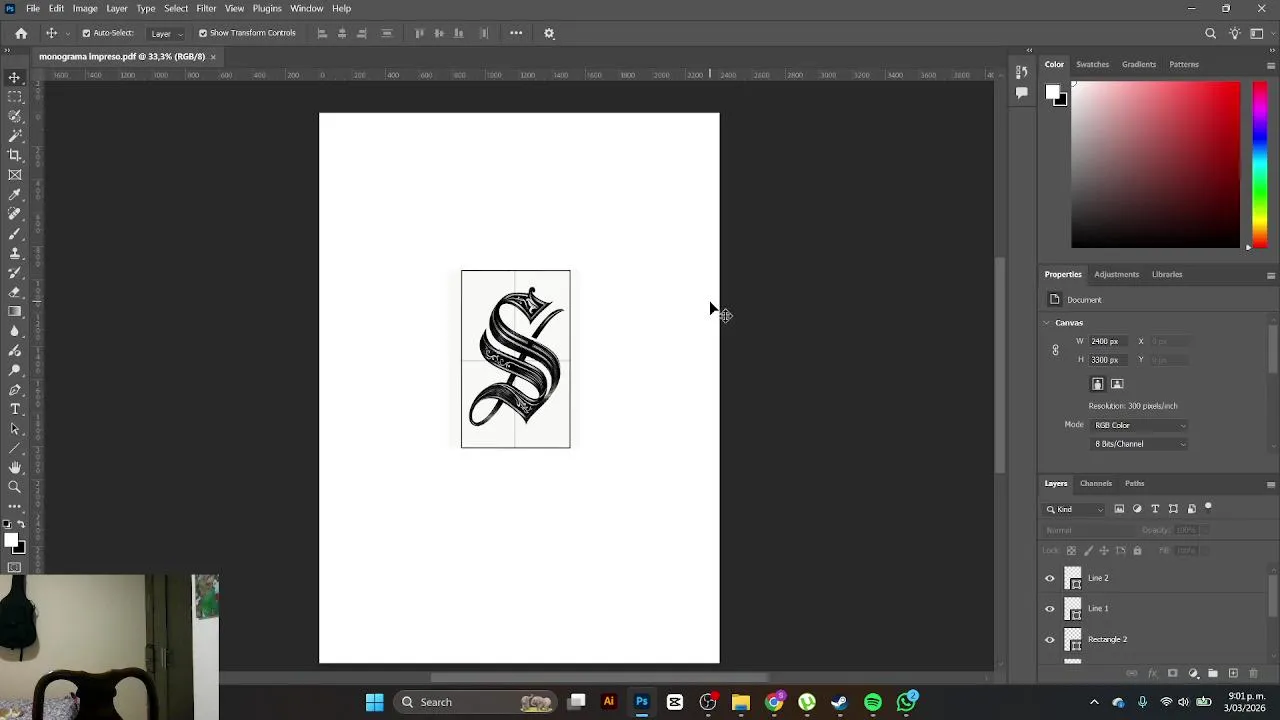The image size is (1280, 720).
Task: Hide the Line 1 layer
Action: (x=1050, y=608)
